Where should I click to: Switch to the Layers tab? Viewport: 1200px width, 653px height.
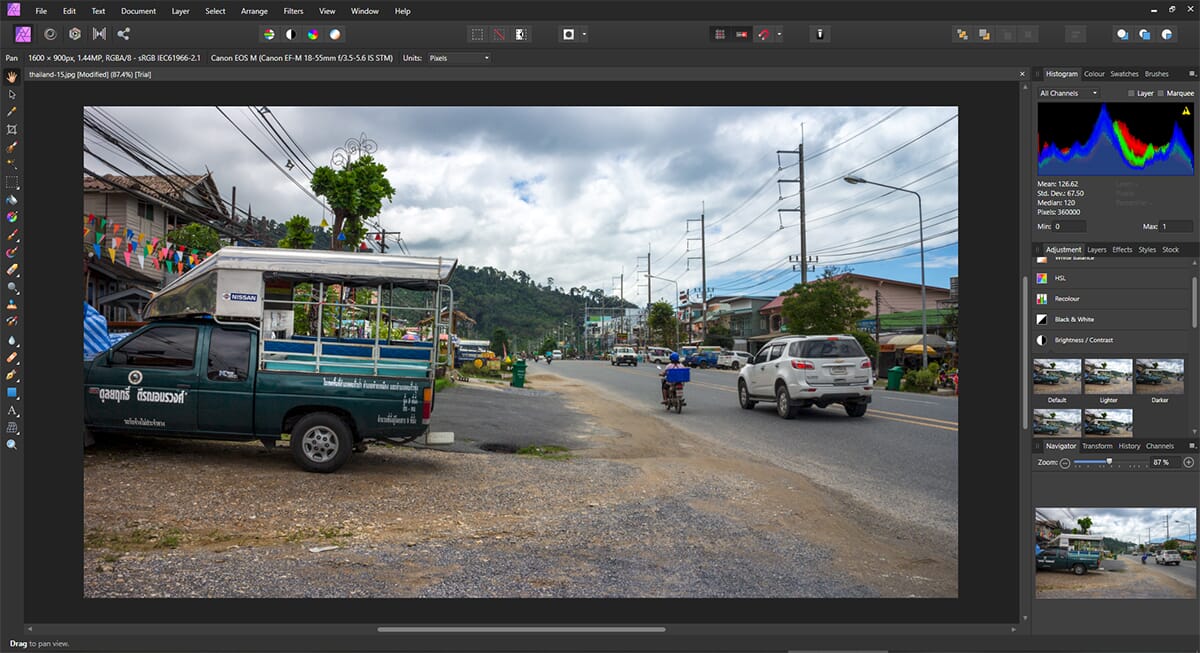(1096, 249)
